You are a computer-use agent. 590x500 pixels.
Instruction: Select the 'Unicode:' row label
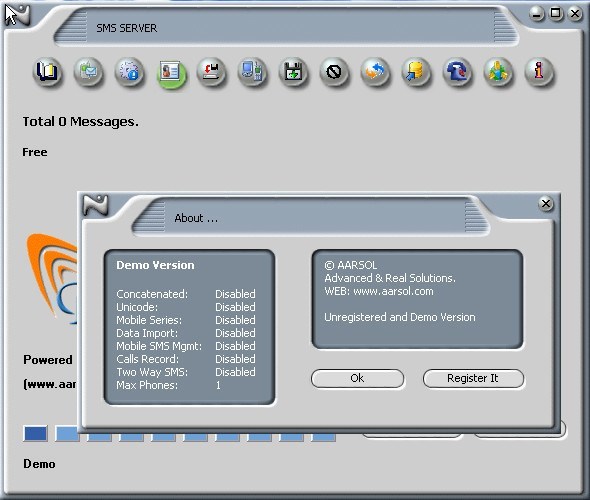point(137,307)
